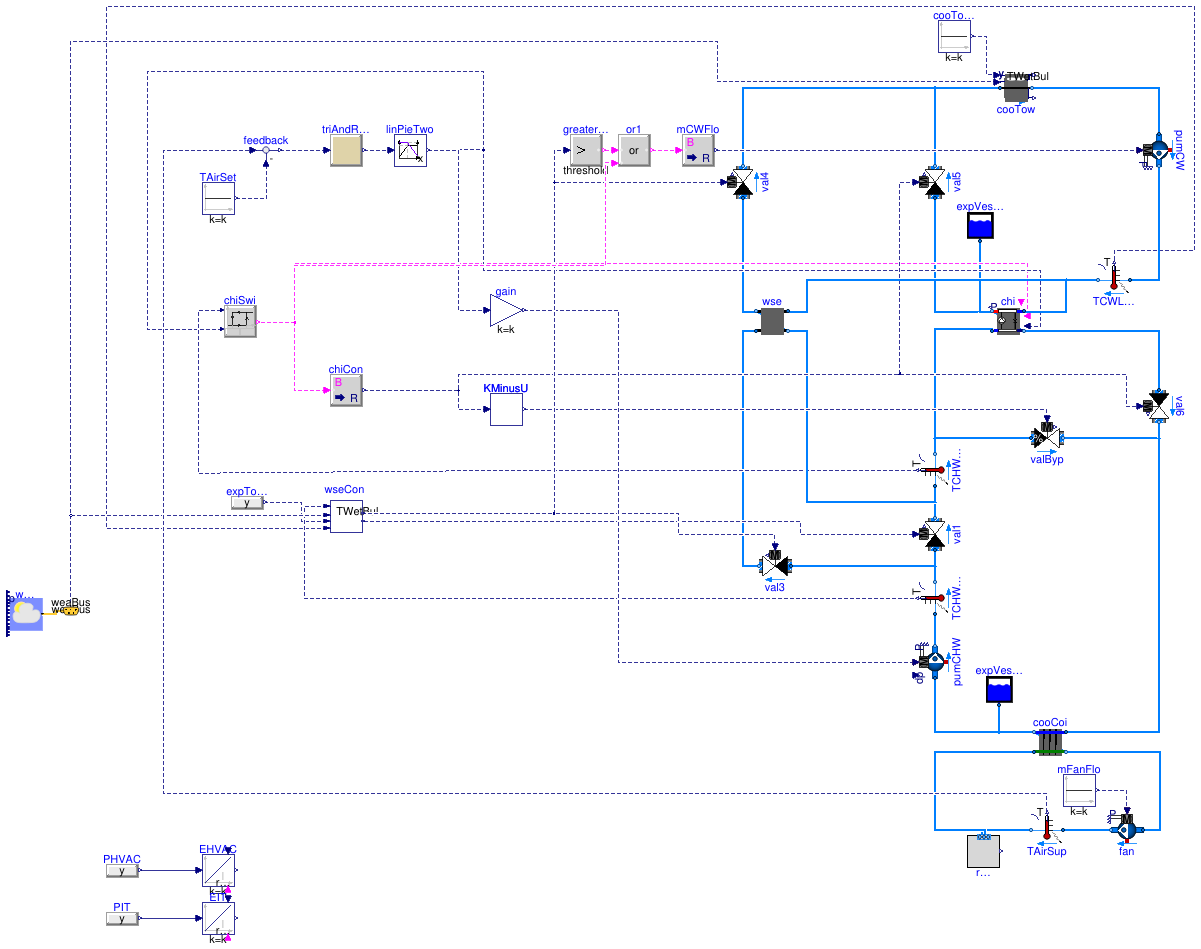1201x949 pixels.
Task: Select the val1 valve
Action: pyautogui.click(x=933, y=534)
